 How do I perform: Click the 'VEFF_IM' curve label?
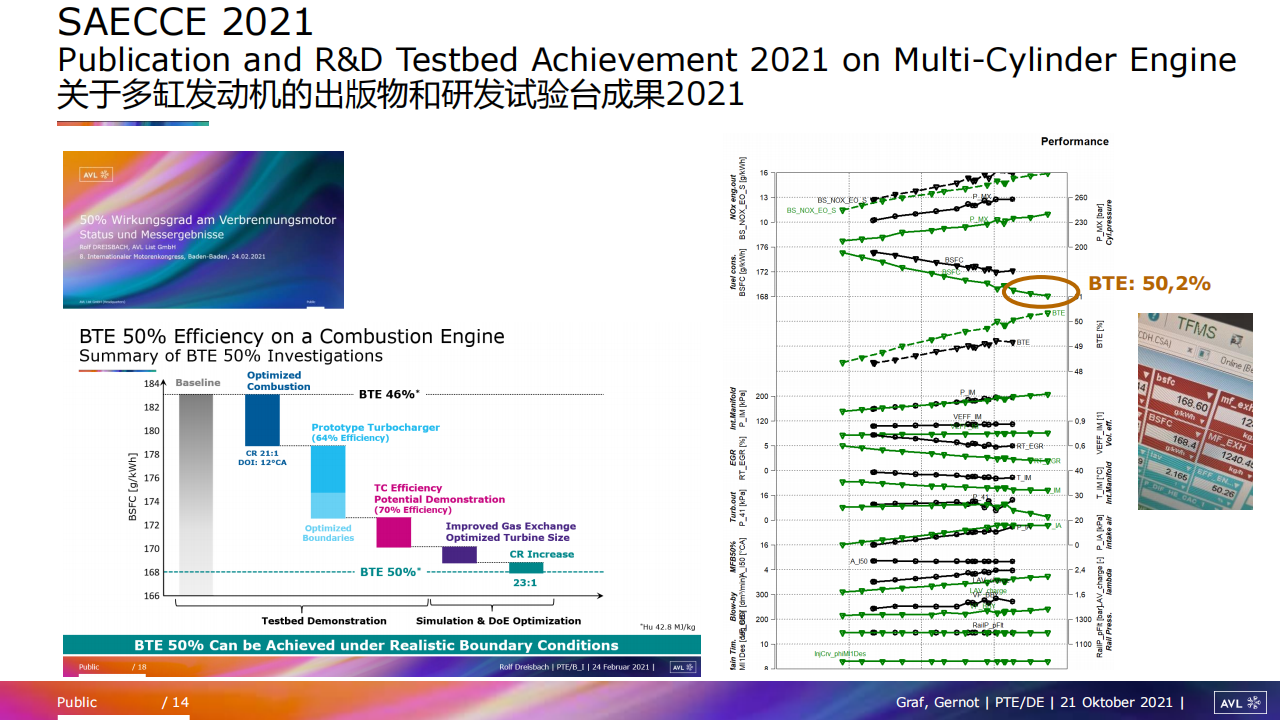[967, 416]
